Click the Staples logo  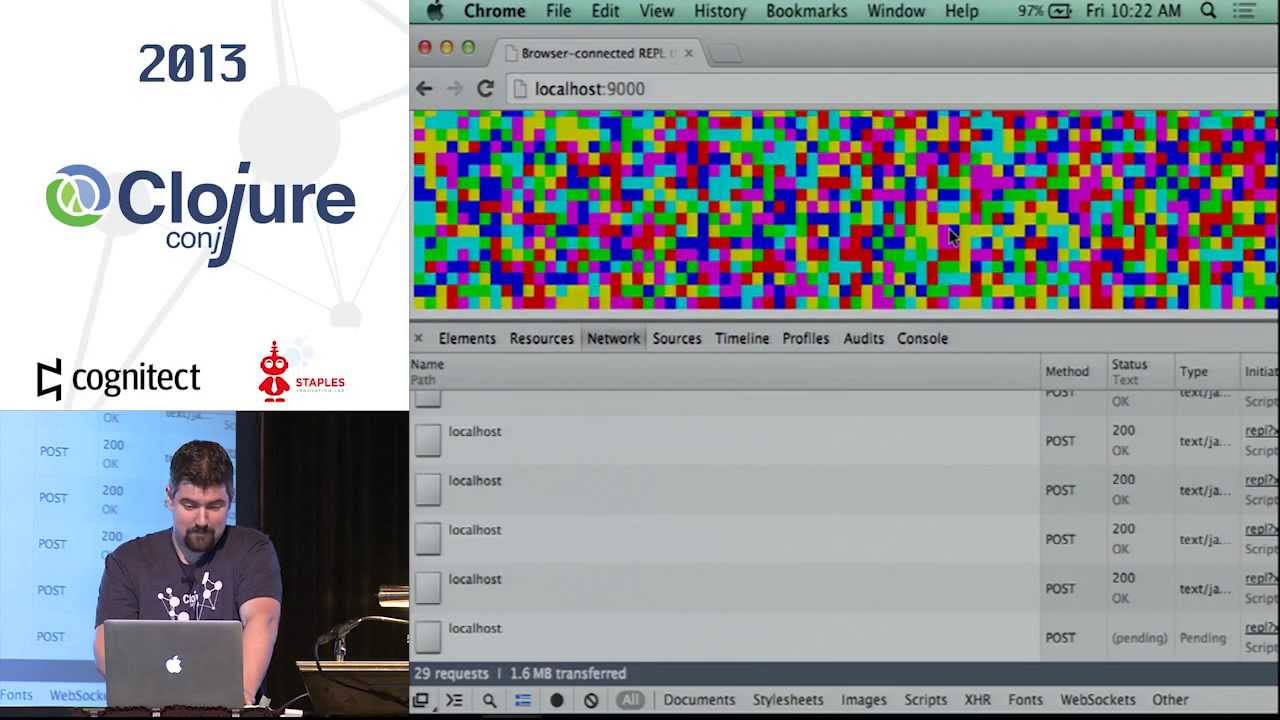click(301, 372)
